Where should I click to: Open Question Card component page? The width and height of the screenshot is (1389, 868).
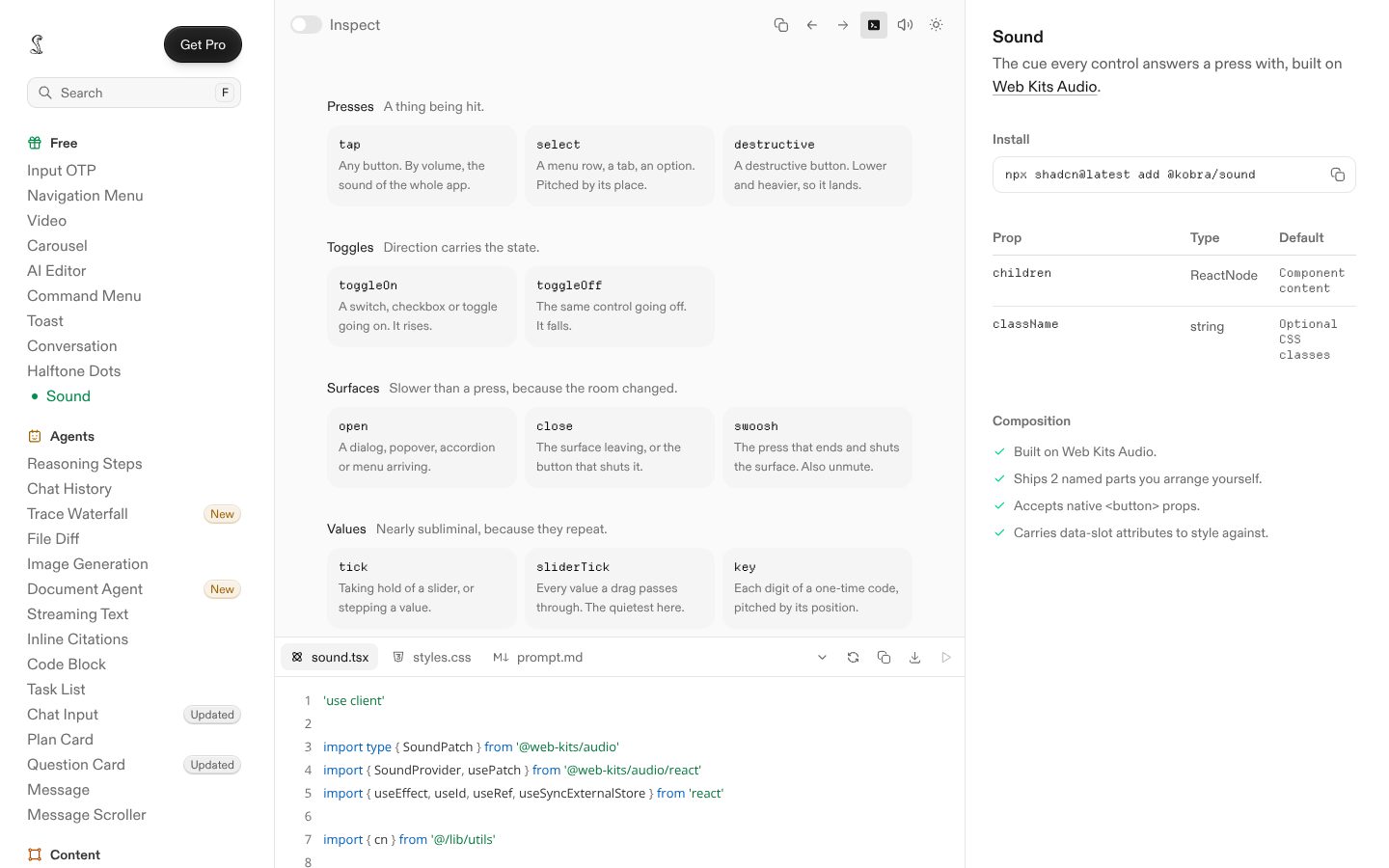(76, 764)
